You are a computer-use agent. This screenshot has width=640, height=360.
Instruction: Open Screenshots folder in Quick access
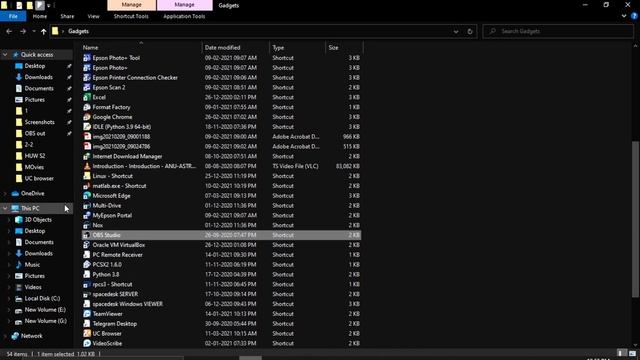click(x=39, y=122)
